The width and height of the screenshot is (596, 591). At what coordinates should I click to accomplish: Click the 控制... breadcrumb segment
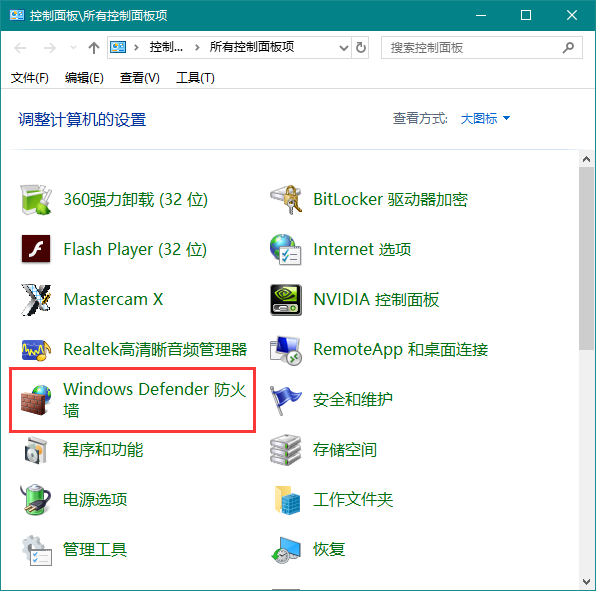pos(166,47)
